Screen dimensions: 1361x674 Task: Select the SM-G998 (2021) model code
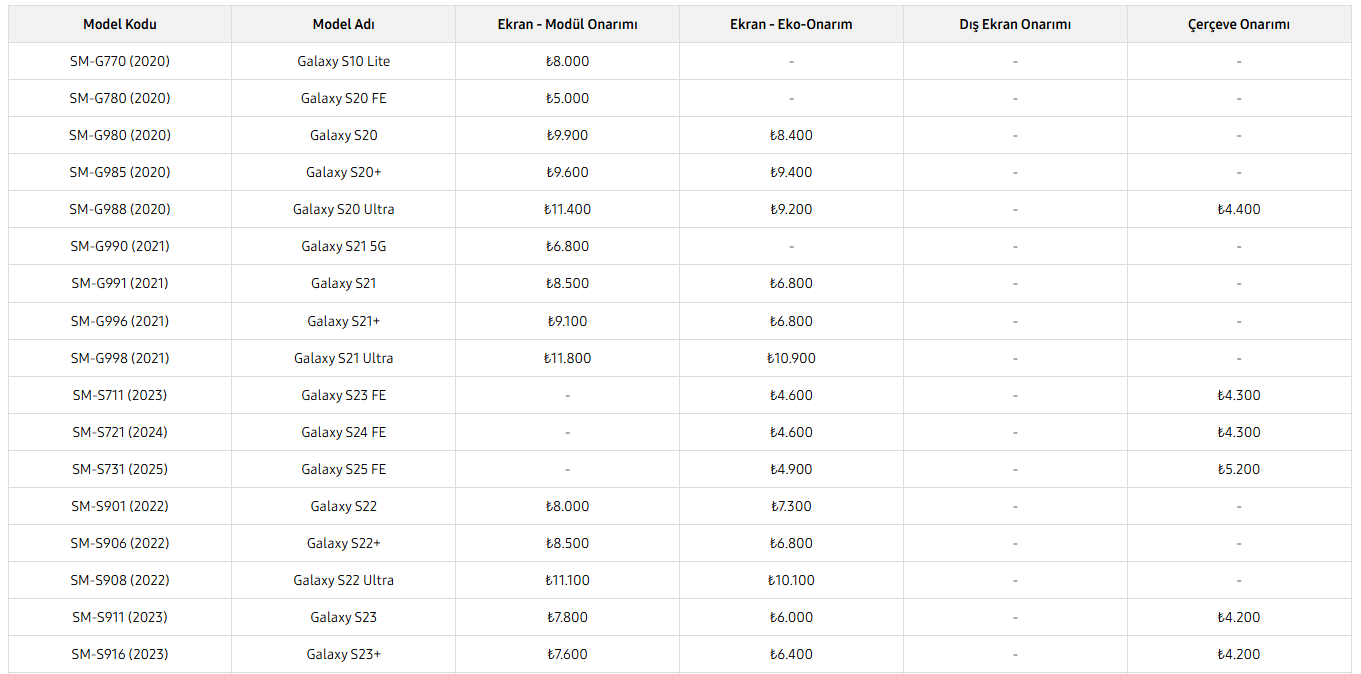coord(120,358)
